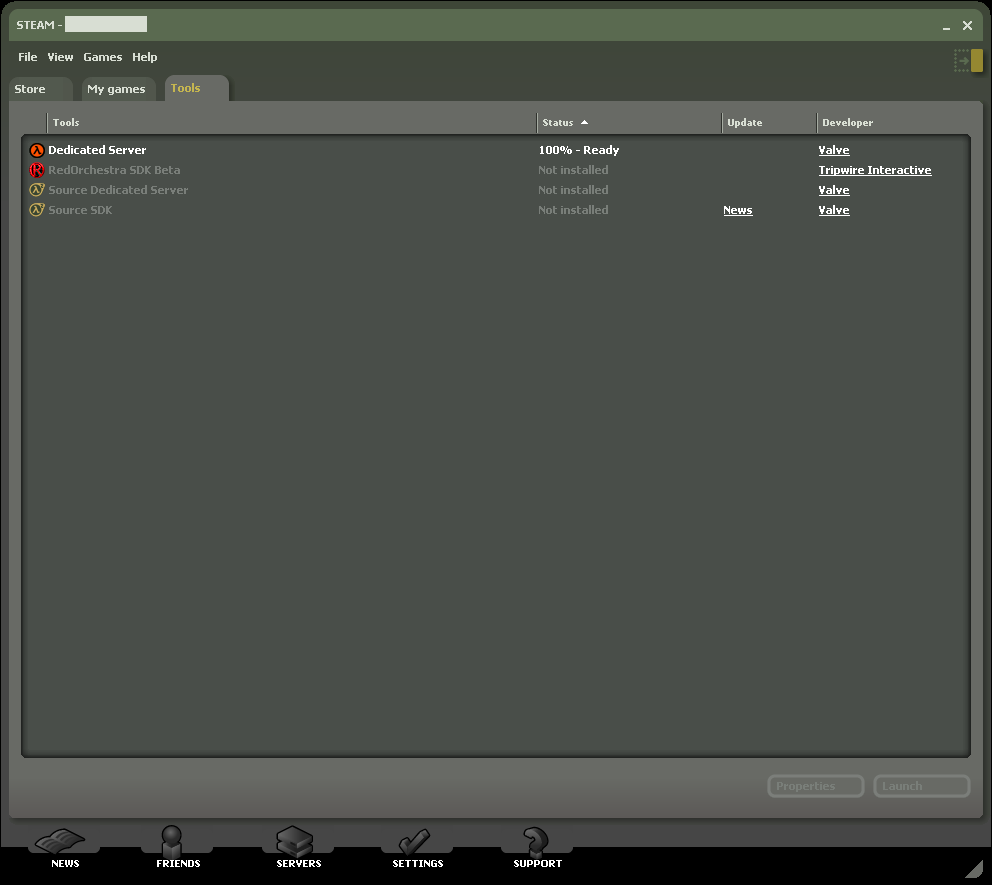The image size is (992, 885).
Task: Open the Games menu
Action: 102,57
